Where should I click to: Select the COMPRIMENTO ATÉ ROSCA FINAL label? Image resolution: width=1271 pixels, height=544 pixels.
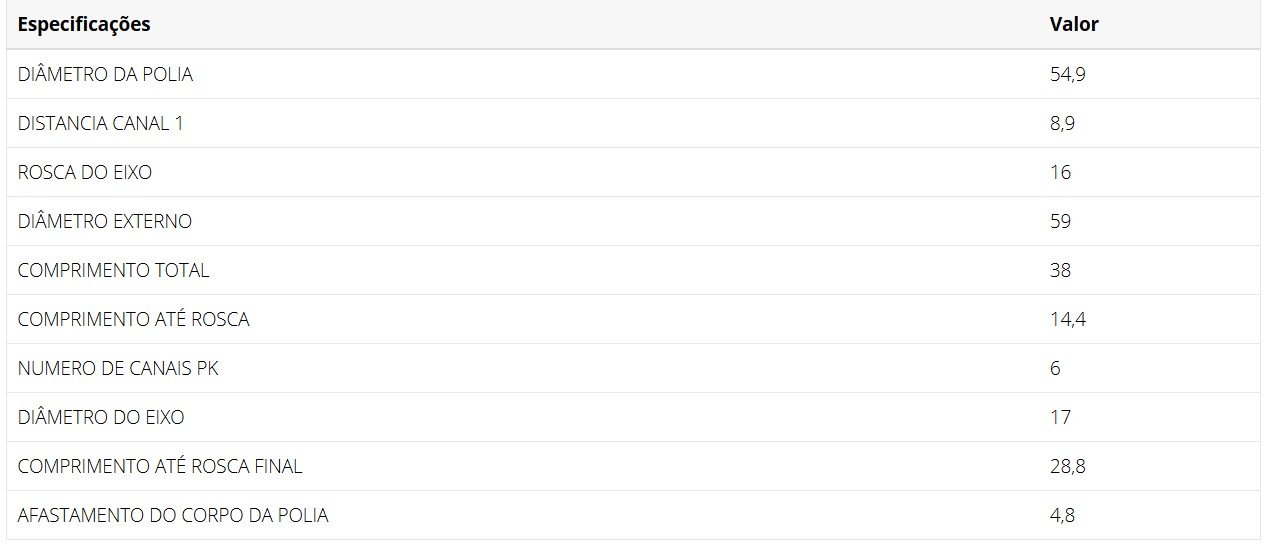pos(160,466)
